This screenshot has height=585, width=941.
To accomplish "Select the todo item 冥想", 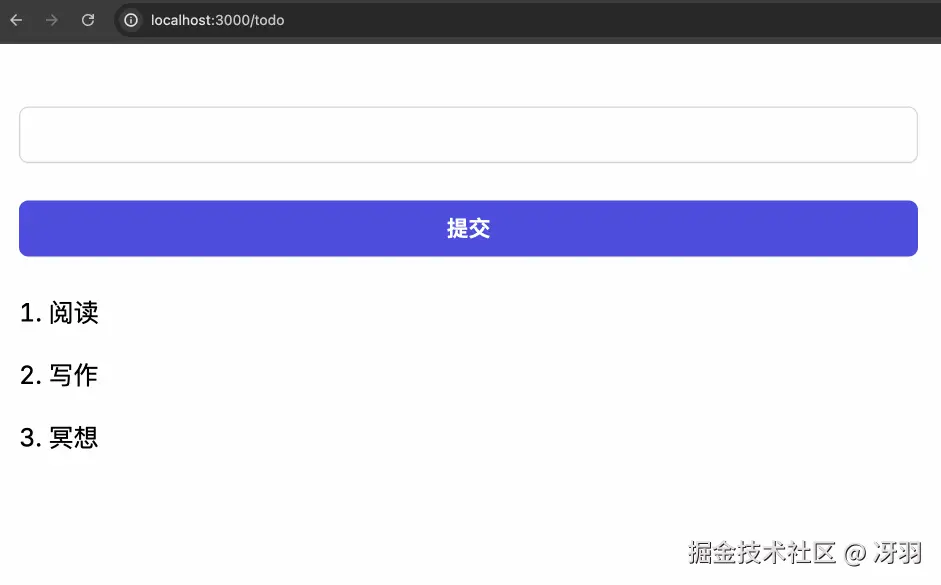I will pyautogui.click(x=74, y=437).
